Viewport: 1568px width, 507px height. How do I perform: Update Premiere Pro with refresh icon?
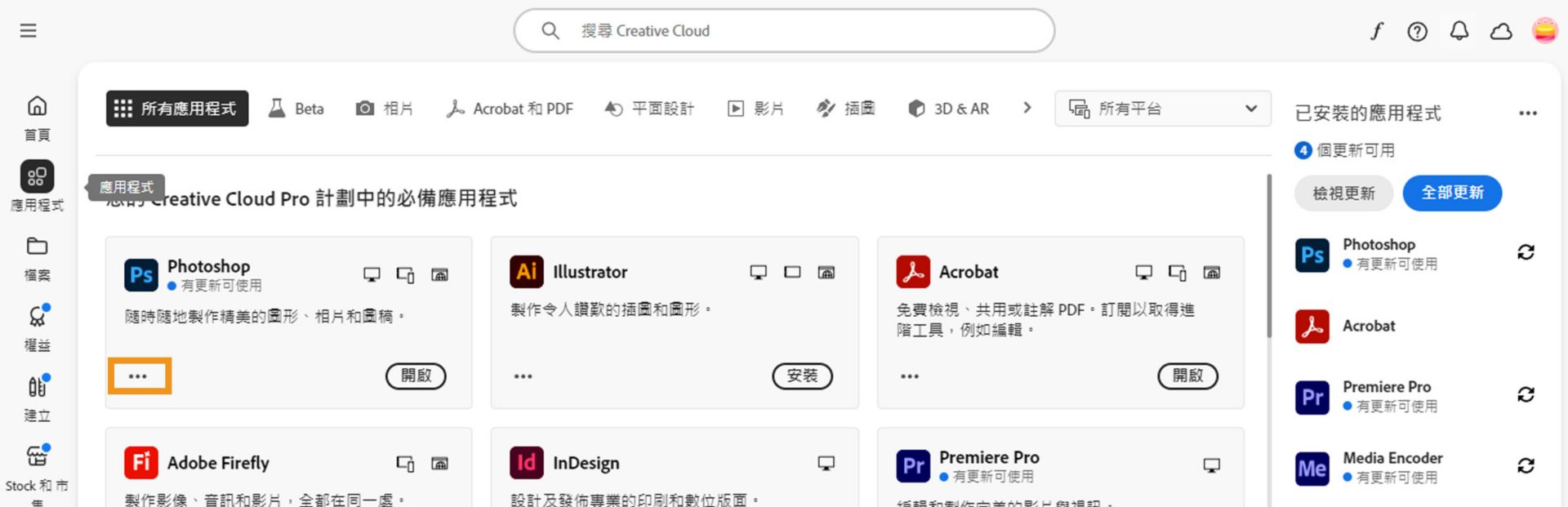coord(1526,395)
